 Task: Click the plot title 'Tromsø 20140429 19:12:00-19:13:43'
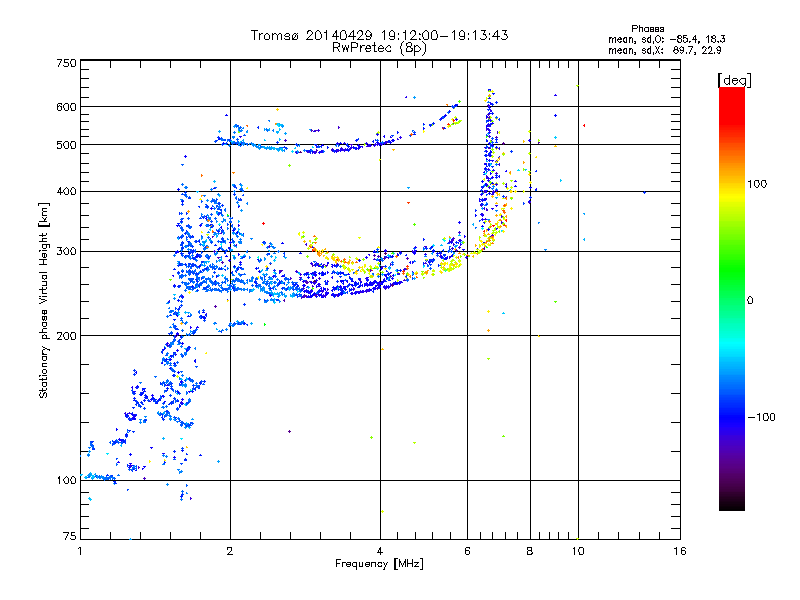point(379,35)
